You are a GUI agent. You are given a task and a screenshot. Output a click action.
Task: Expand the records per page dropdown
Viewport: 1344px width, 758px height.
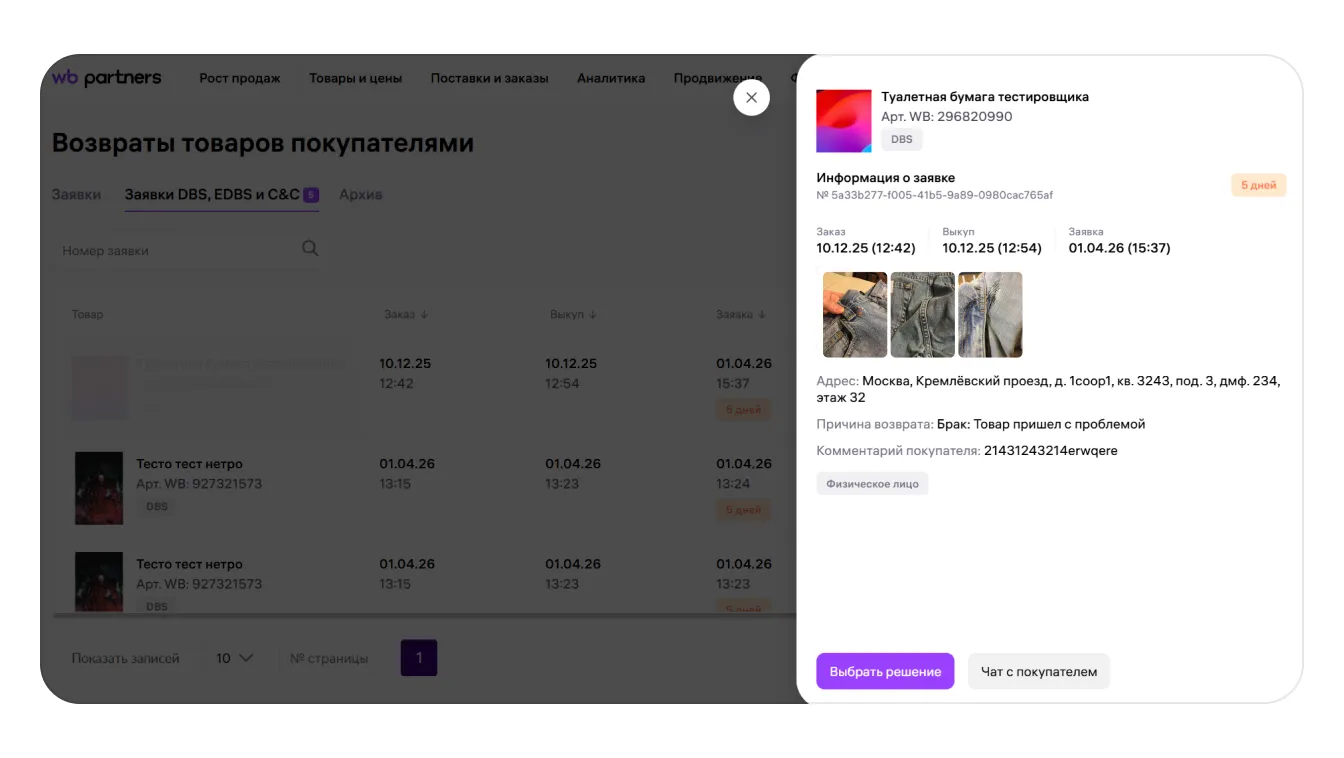[x=235, y=658]
